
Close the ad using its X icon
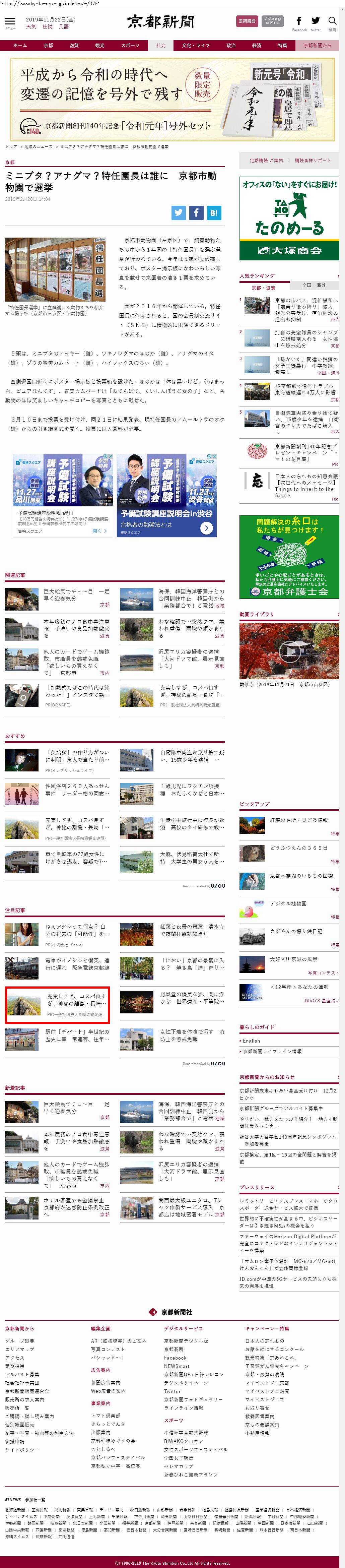[214, 456]
